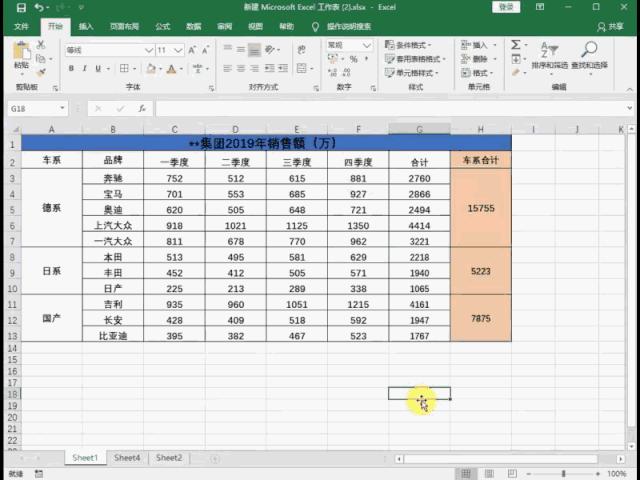Click Find and Select magnifier button
The image size is (640, 480).
click(x=589, y=56)
